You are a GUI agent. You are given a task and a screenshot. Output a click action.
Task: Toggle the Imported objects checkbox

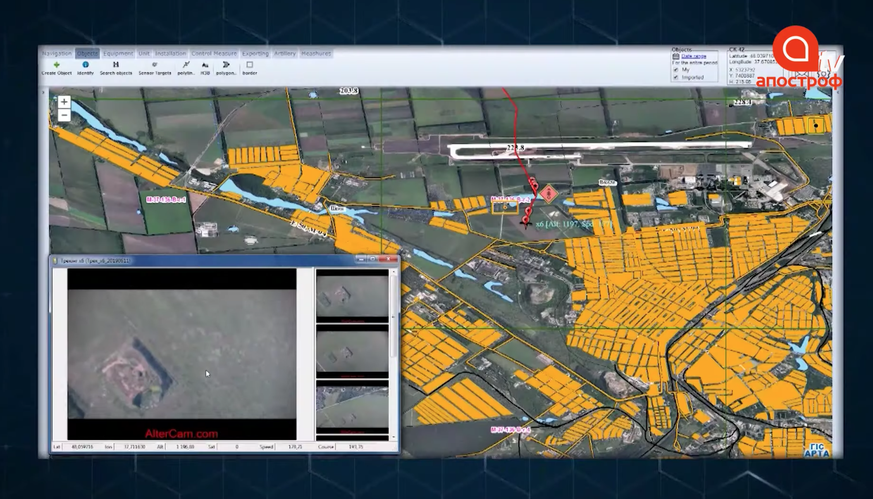click(676, 77)
